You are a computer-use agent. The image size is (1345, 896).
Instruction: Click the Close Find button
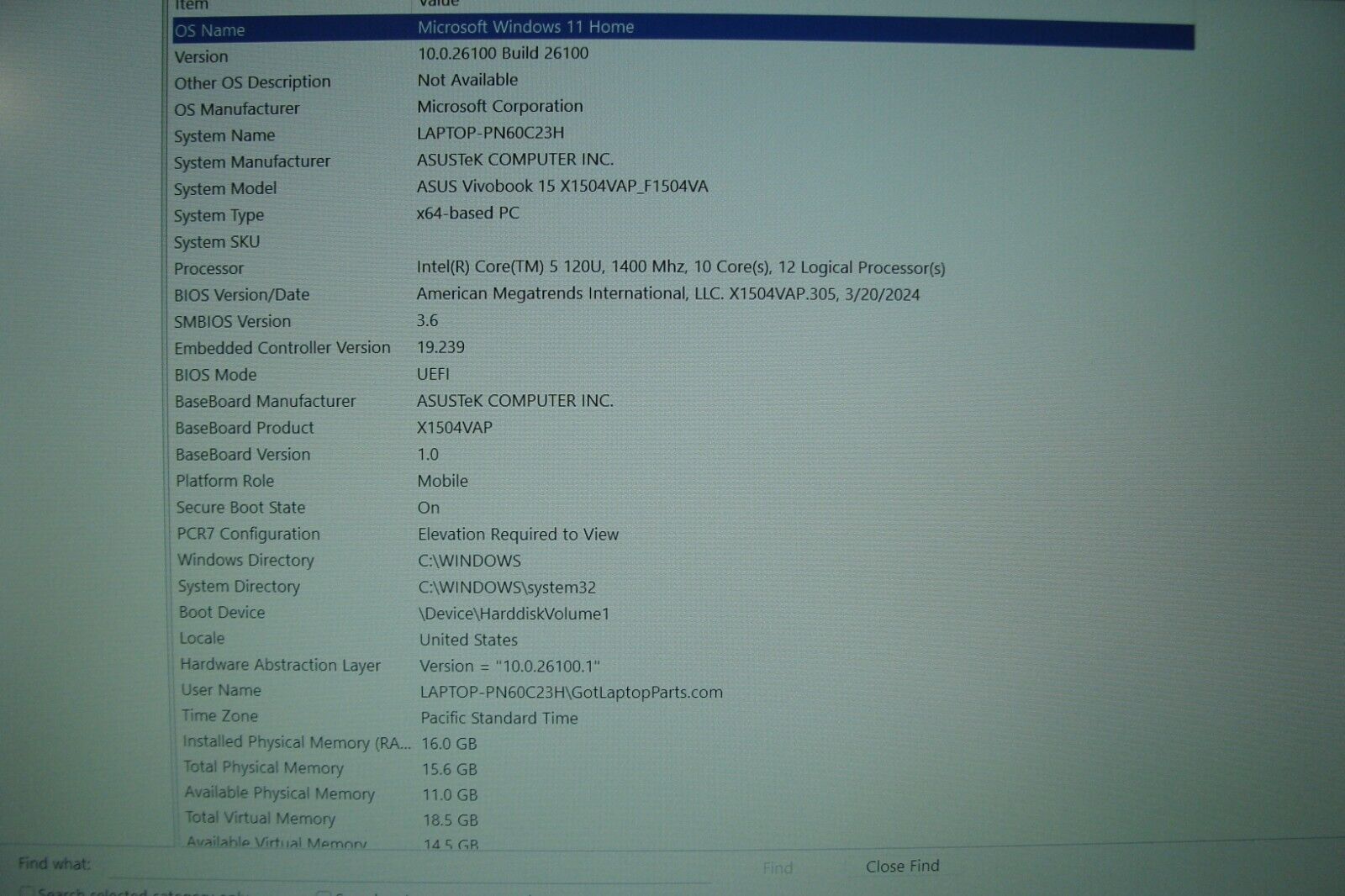(x=902, y=866)
